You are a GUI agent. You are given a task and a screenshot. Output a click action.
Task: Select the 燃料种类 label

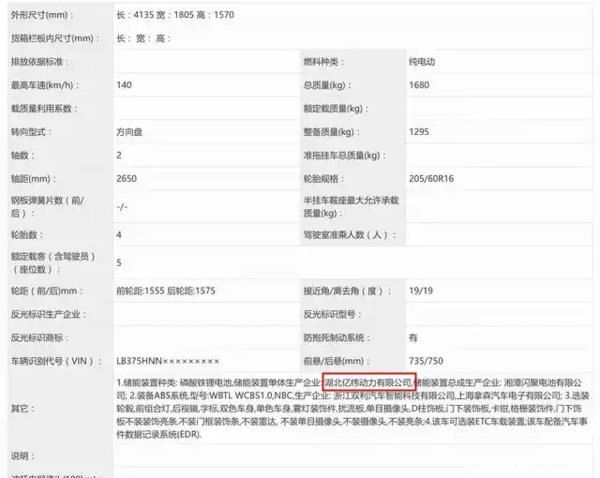[x=324, y=62]
